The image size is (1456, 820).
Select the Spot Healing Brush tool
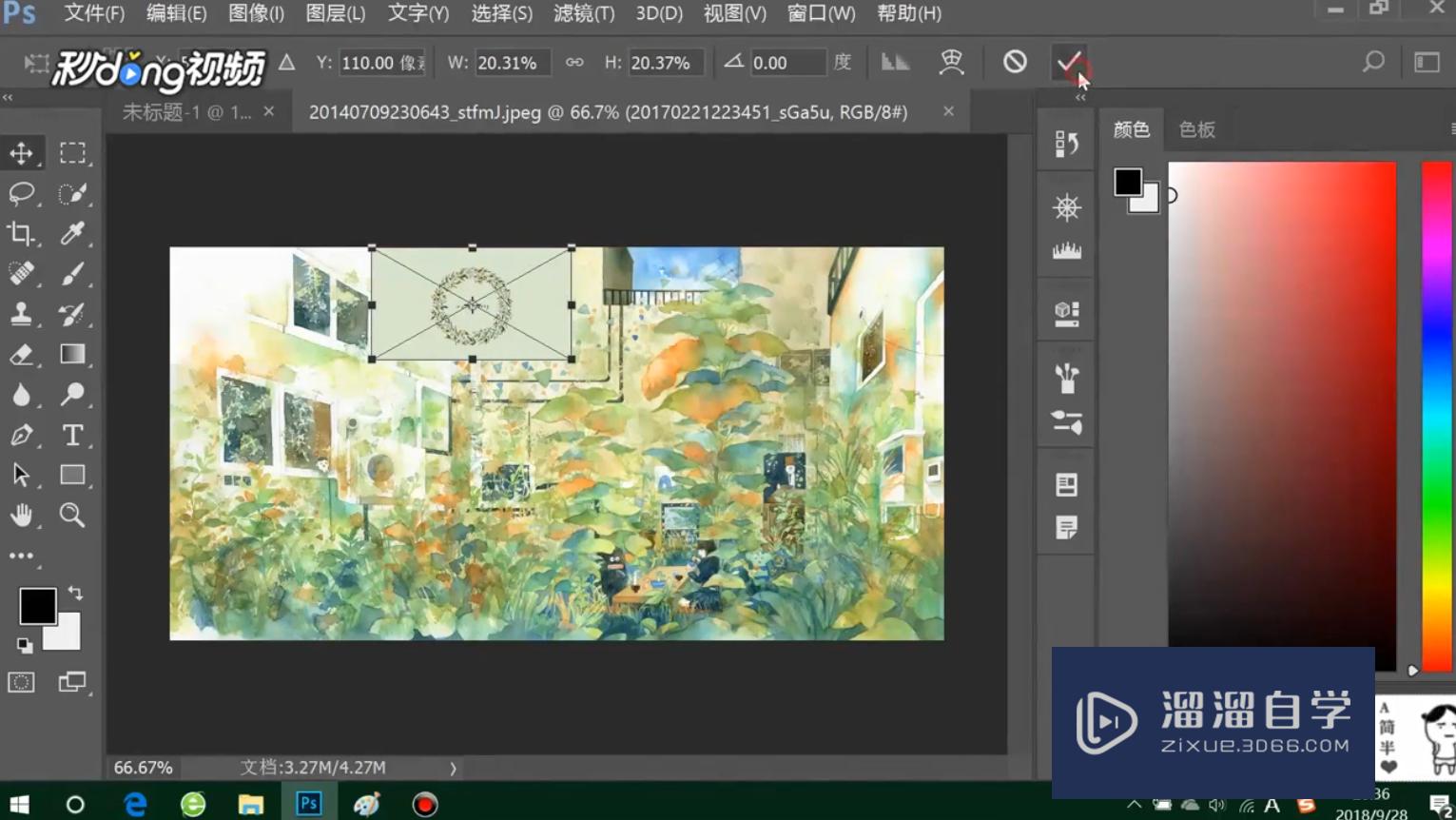[21, 274]
